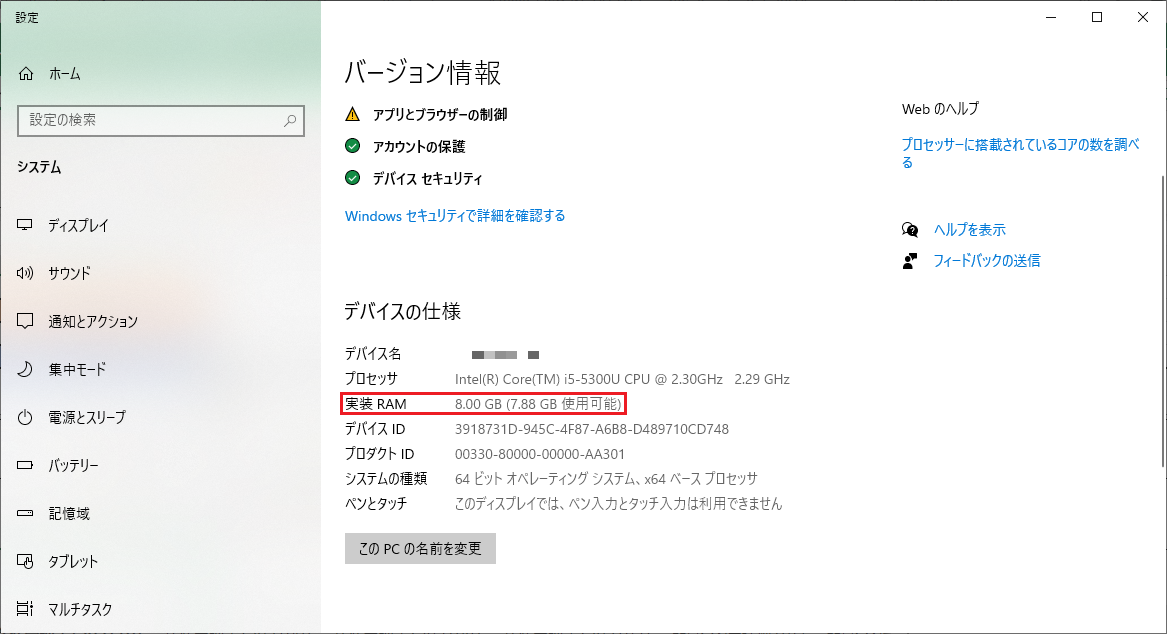The width and height of the screenshot is (1167, 634).
Task: Click the Tablet icon in the sidebar
Action: 26,562
